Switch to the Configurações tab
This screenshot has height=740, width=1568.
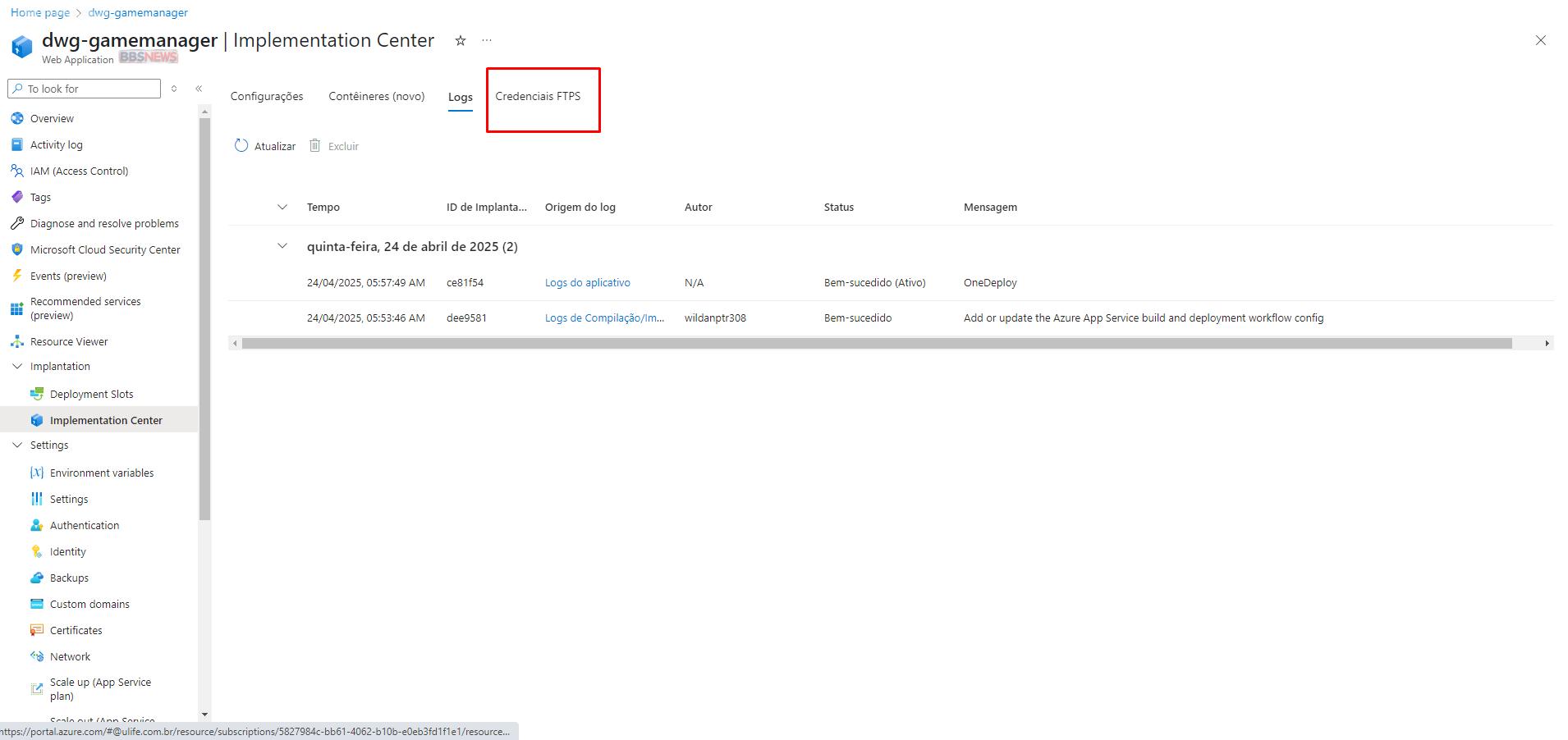pos(267,97)
